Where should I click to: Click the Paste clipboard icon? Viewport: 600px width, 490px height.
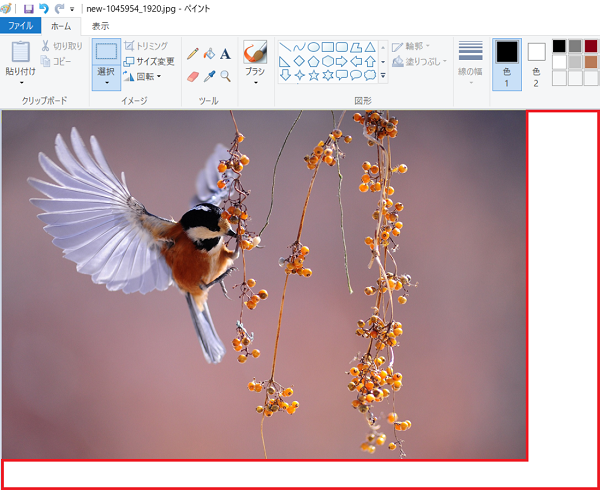(x=21, y=52)
